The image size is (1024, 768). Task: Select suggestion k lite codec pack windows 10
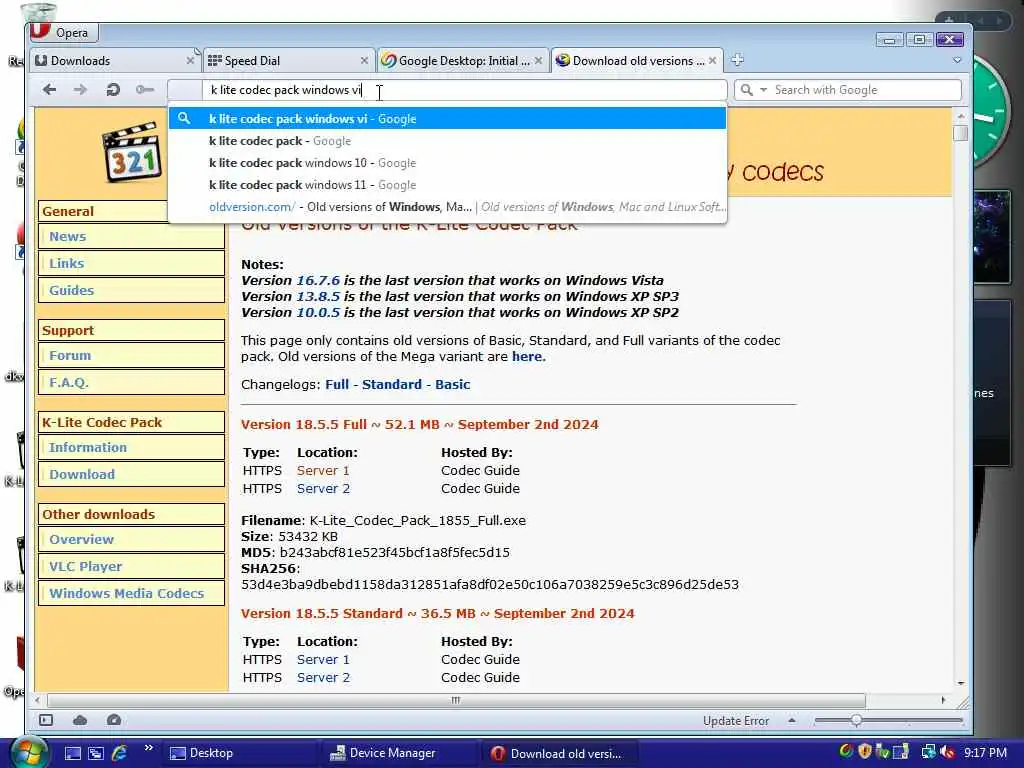point(447,163)
